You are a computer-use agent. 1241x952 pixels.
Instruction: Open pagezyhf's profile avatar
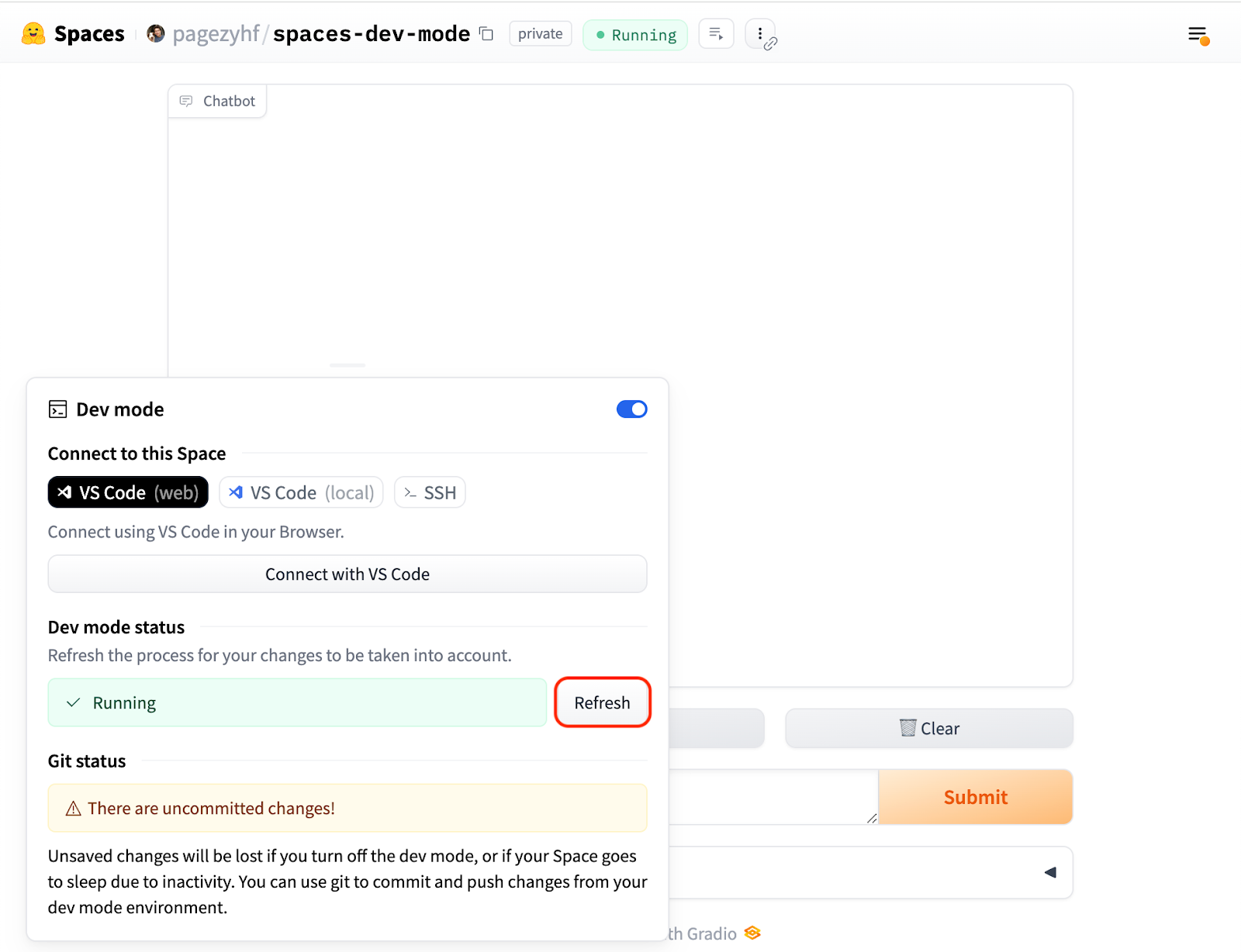[155, 33]
